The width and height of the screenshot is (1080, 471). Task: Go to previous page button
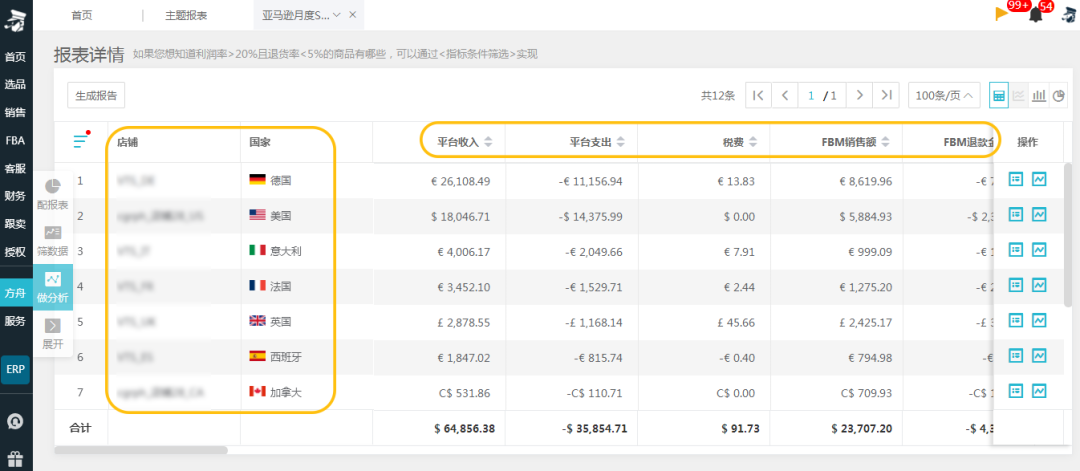pos(785,96)
